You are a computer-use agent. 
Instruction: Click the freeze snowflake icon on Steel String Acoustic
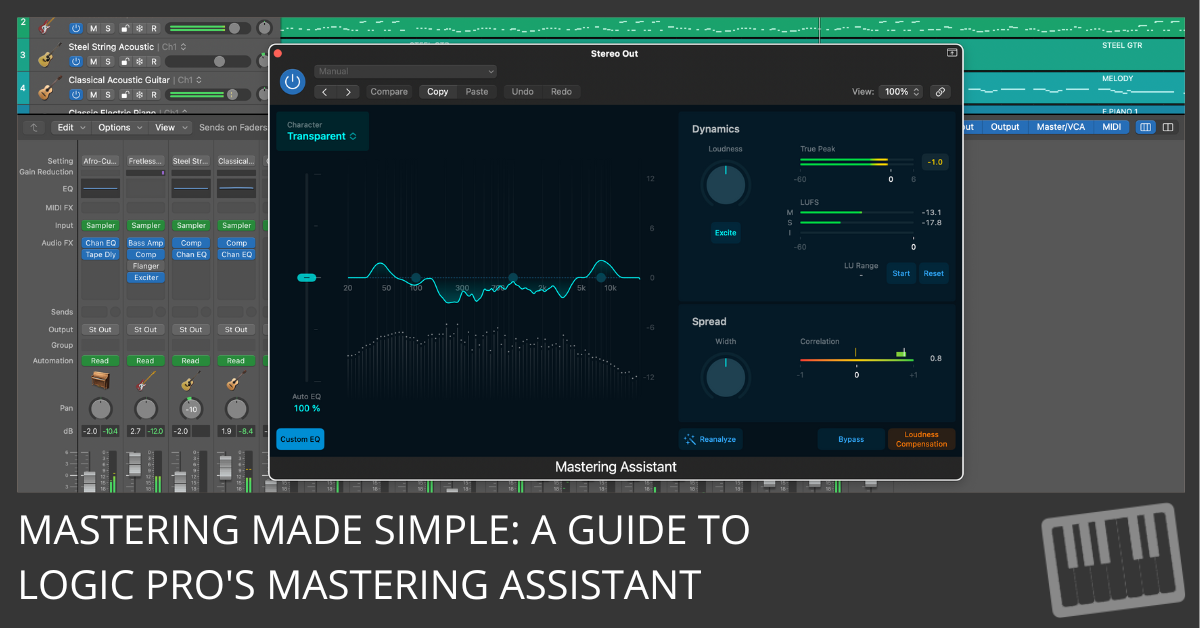click(x=140, y=61)
